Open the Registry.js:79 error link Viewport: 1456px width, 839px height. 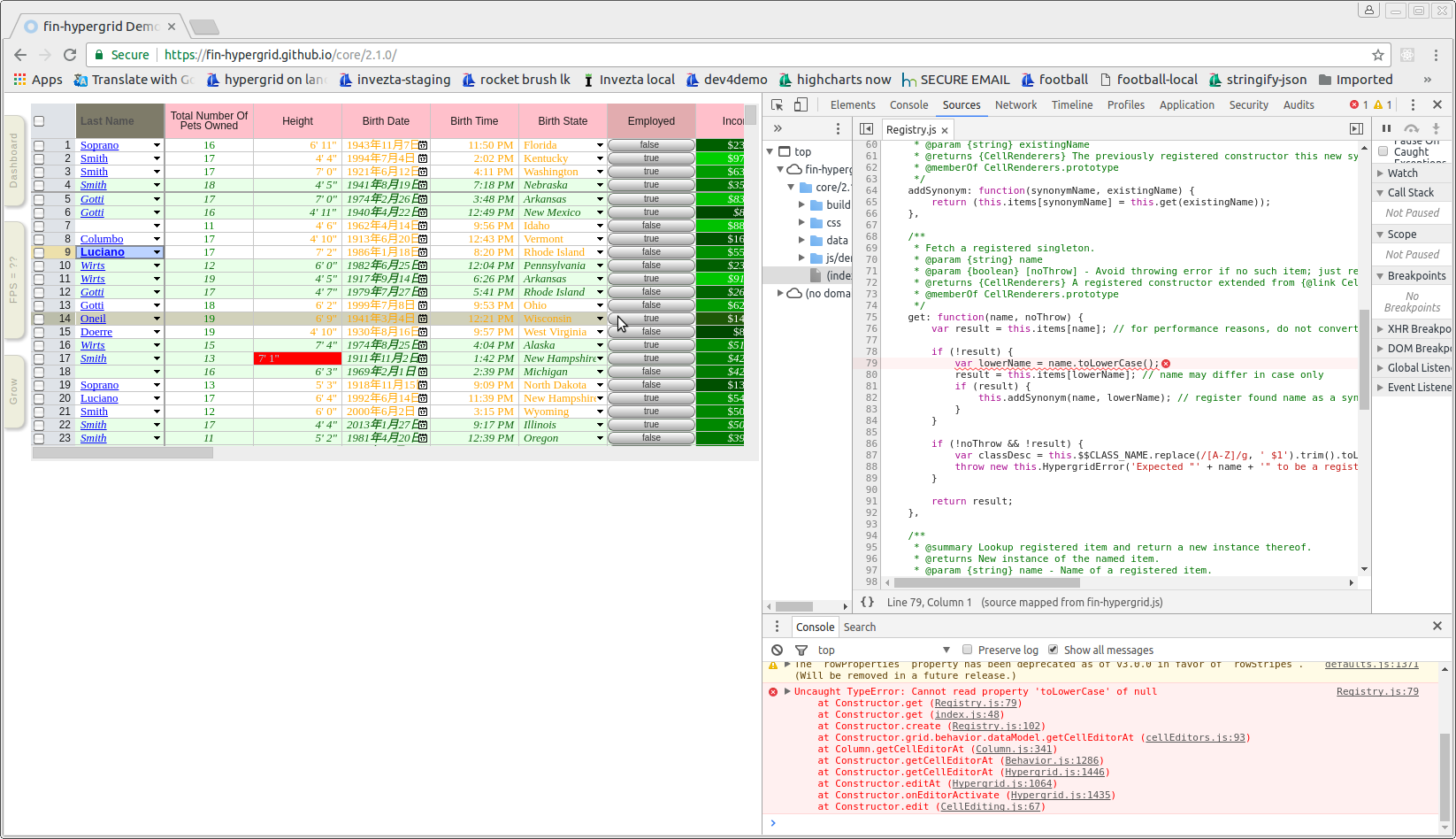click(1376, 691)
